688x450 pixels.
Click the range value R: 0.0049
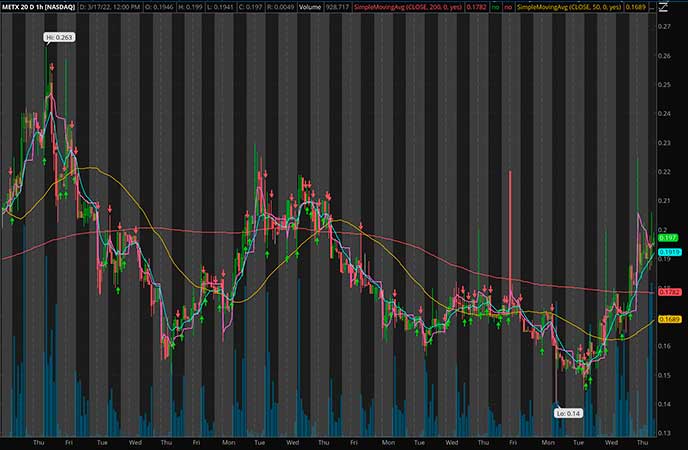click(x=280, y=7)
